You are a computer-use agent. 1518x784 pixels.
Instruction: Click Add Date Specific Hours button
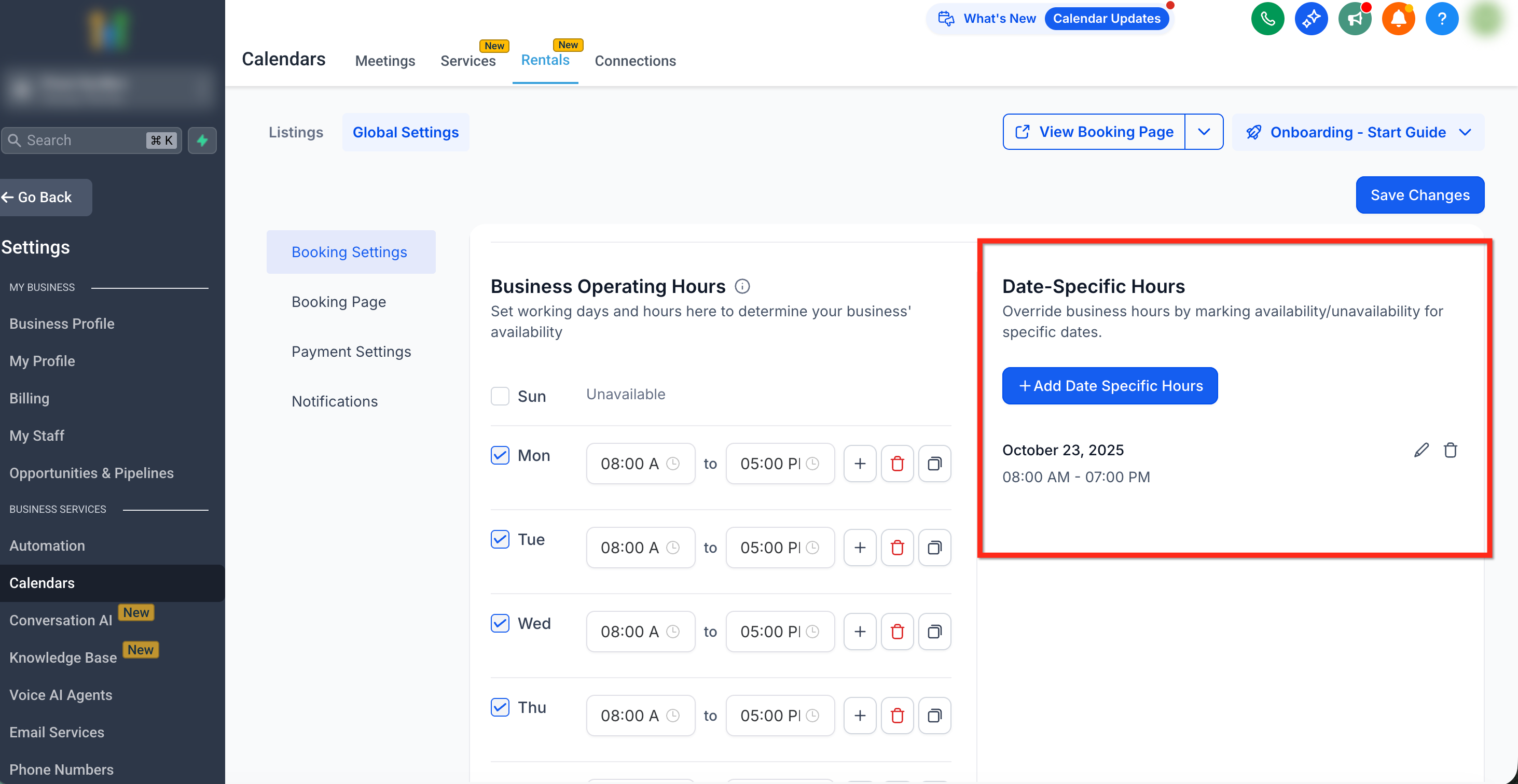pyautogui.click(x=1110, y=386)
